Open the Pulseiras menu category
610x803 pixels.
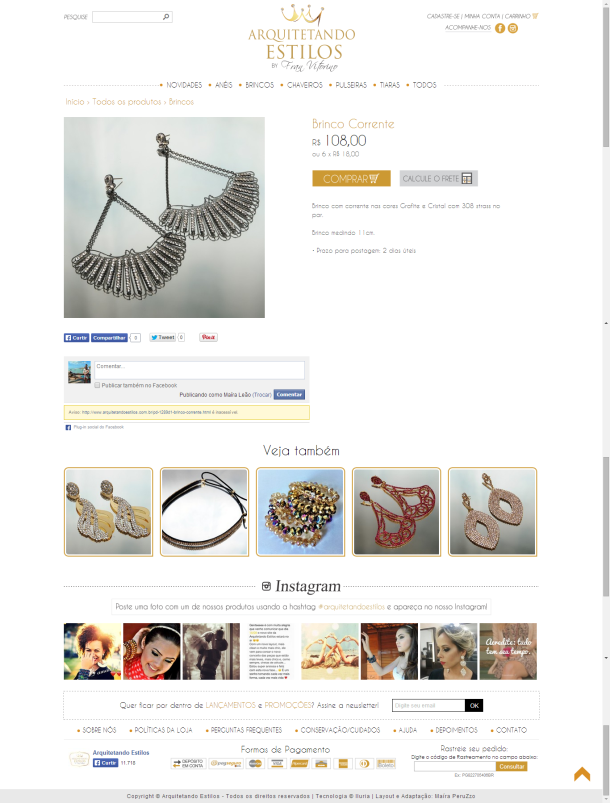click(x=351, y=85)
